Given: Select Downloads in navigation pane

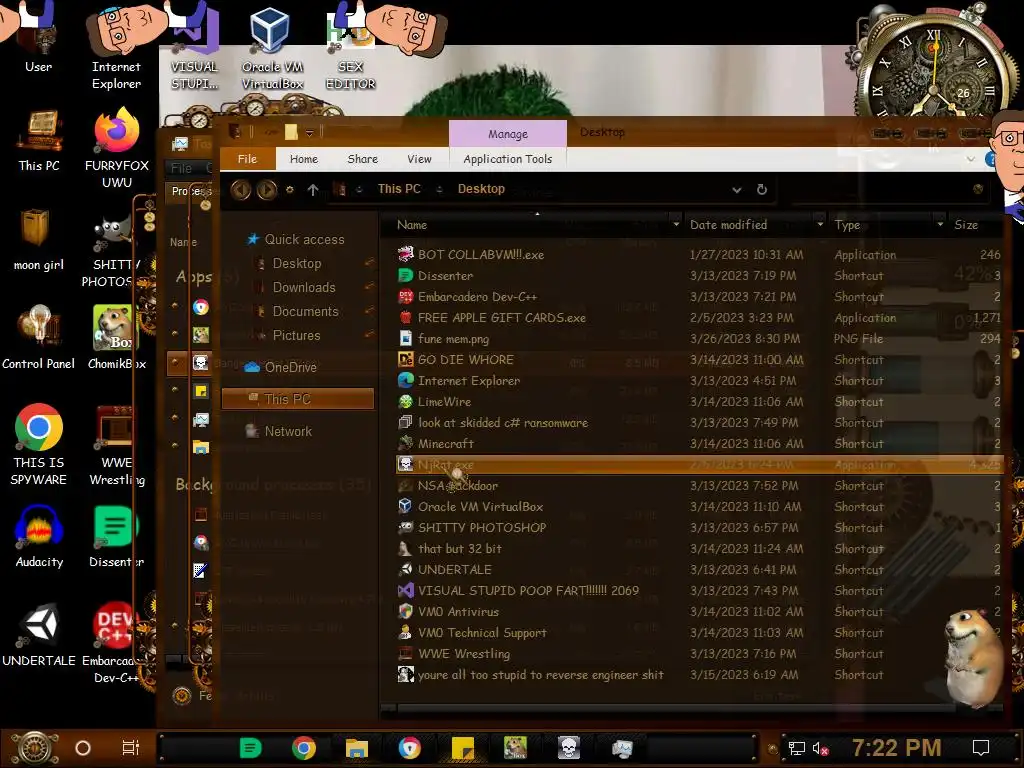Looking at the screenshot, I should (x=304, y=287).
